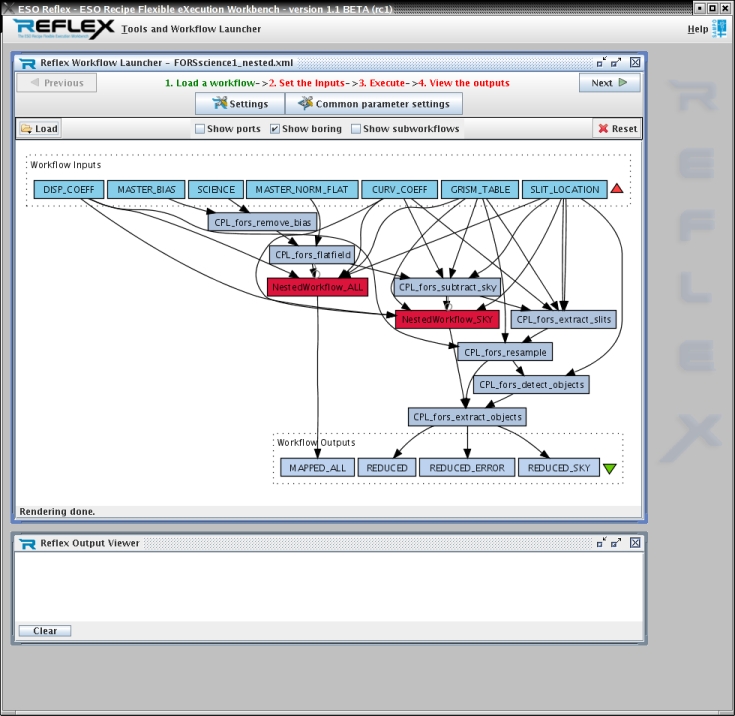
Task: Open the Tools and Workflow Launcher menu
Action: coord(191,29)
